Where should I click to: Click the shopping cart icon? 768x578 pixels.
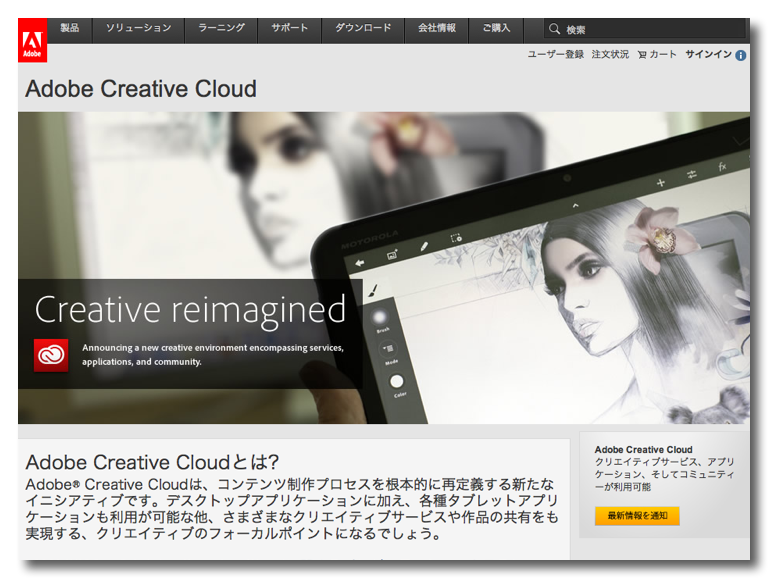click(x=642, y=55)
